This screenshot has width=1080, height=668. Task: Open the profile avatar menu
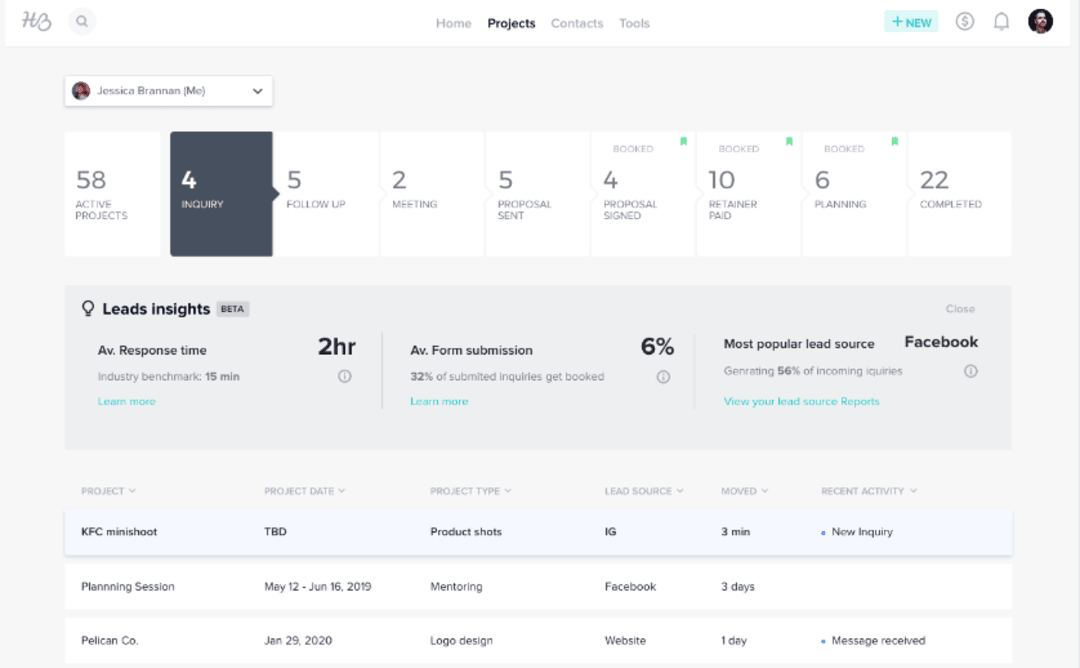(1040, 20)
